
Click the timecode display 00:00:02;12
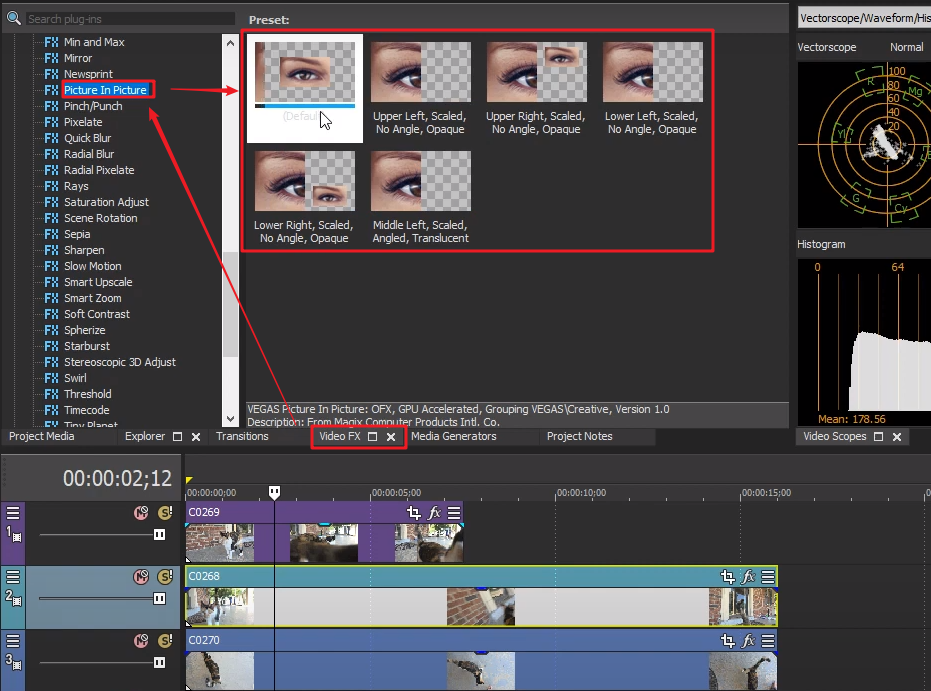point(117,478)
